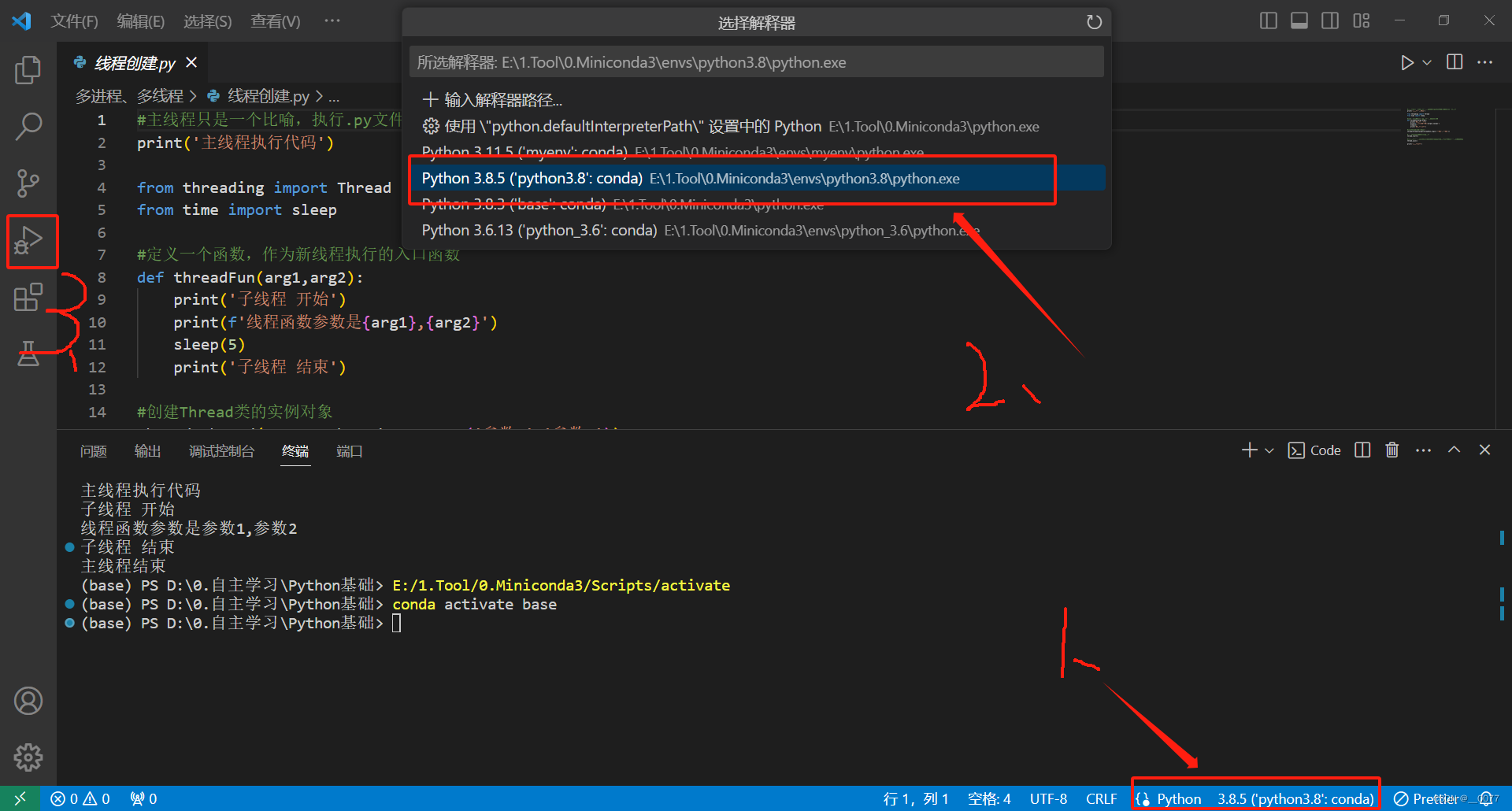Screen dimensions: 1512x811
Task: Open the 选择(S) menu
Action: tap(208, 21)
